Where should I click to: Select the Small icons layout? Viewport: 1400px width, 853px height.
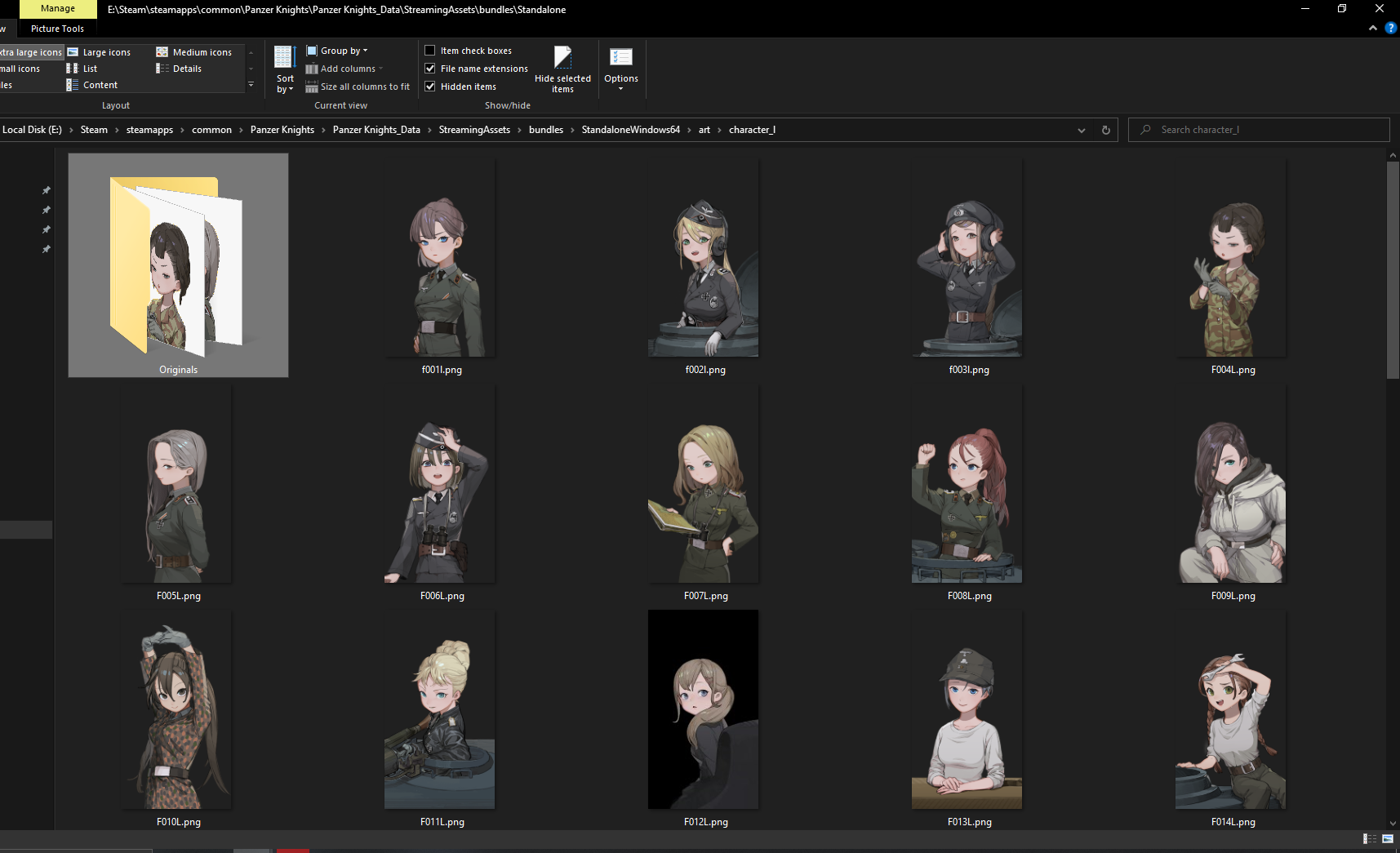(x=20, y=69)
